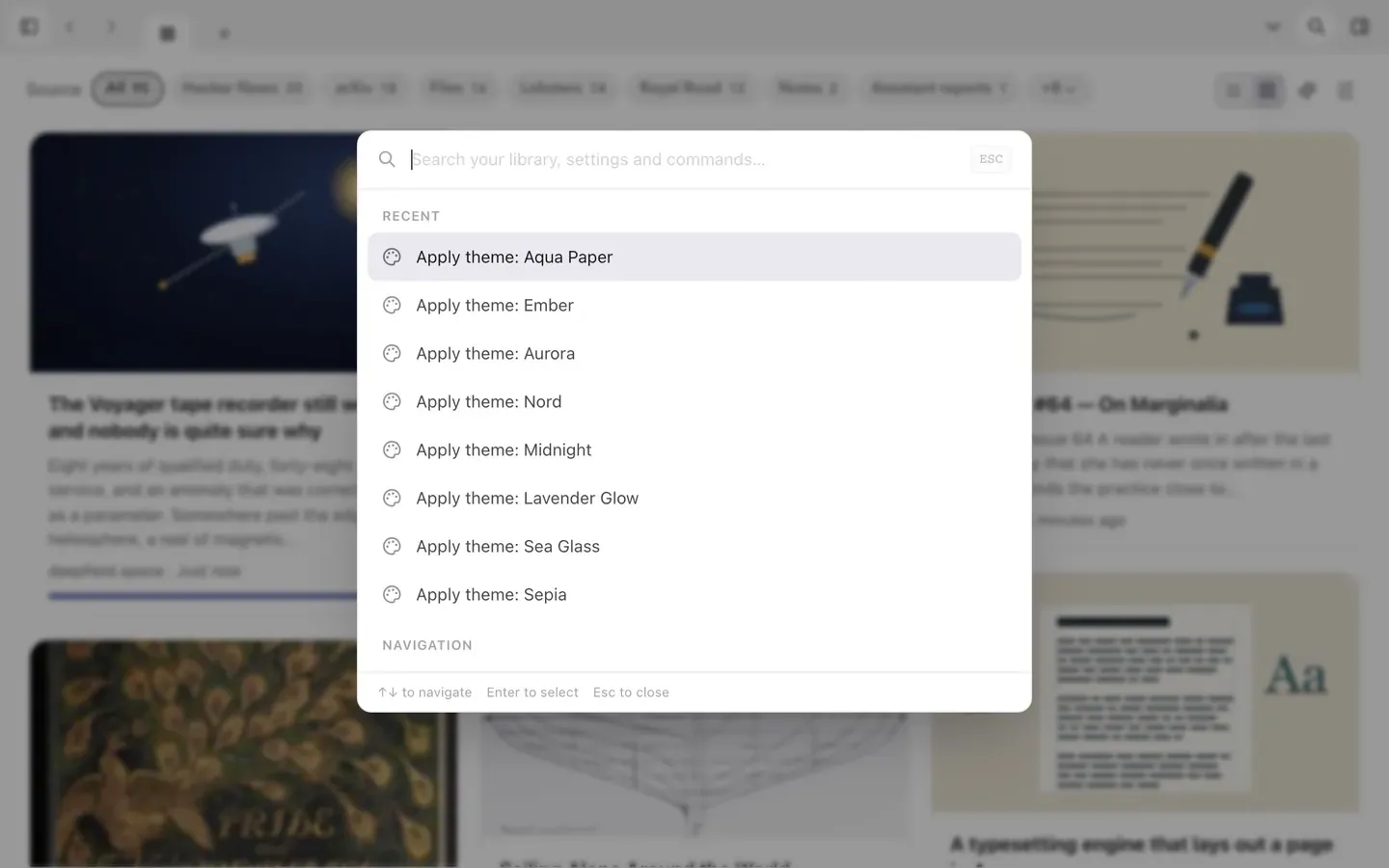Image resolution: width=1389 pixels, height=868 pixels.
Task: Run the Apply theme: Sepia command
Action: point(694,594)
